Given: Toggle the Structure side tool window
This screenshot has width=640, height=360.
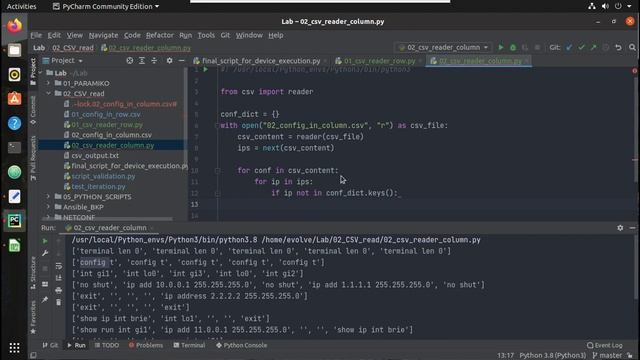Looking at the screenshot, I should (x=33, y=273).
